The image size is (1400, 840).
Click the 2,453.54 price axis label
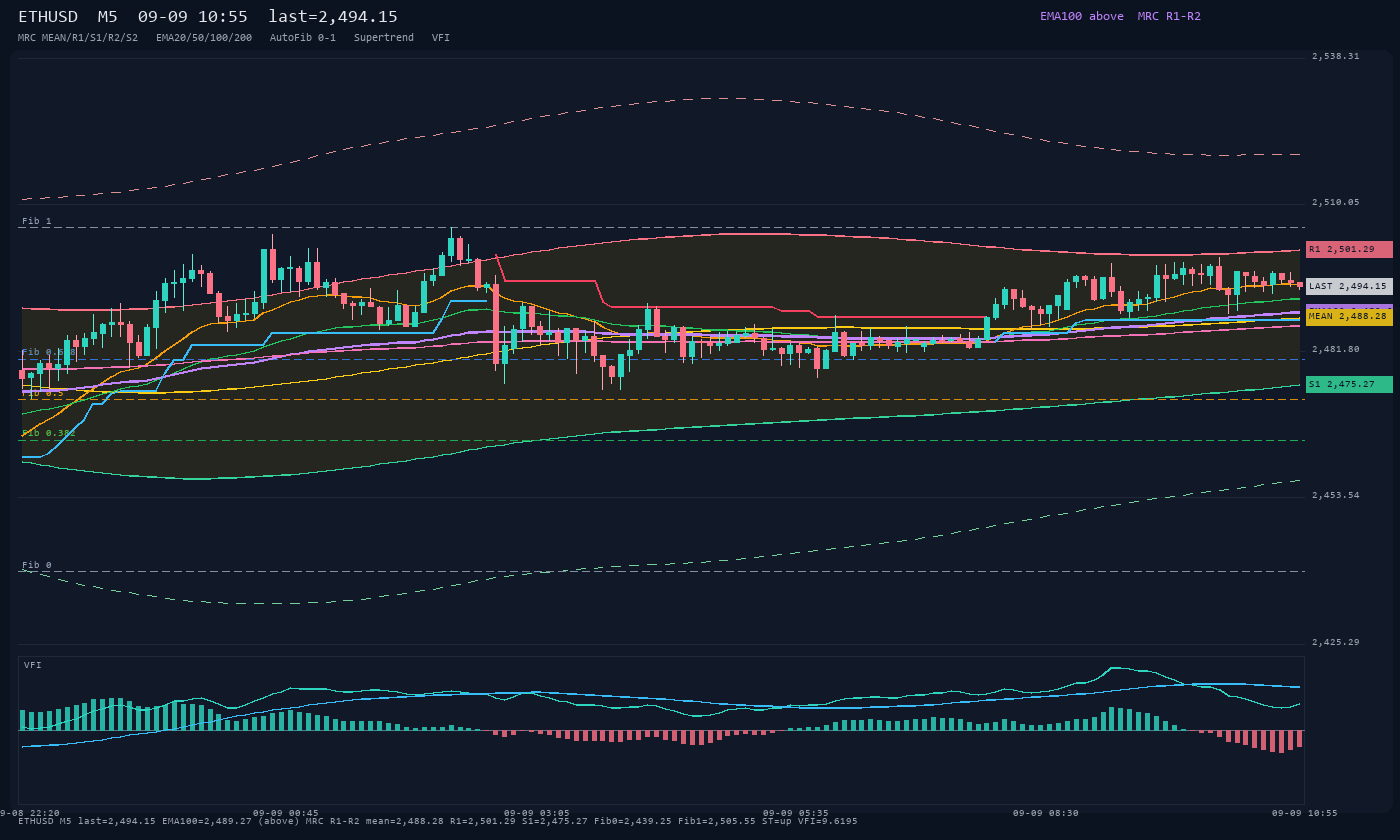coord(1336,495)
